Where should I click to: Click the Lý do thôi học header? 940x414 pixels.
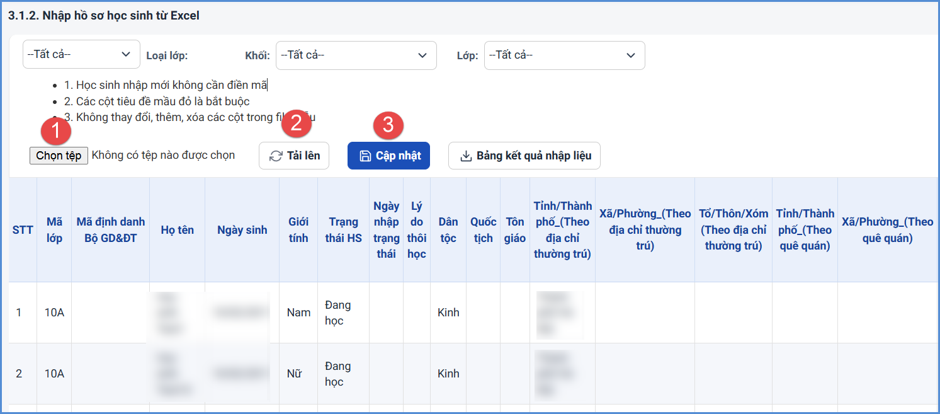[x=417, y=230]
